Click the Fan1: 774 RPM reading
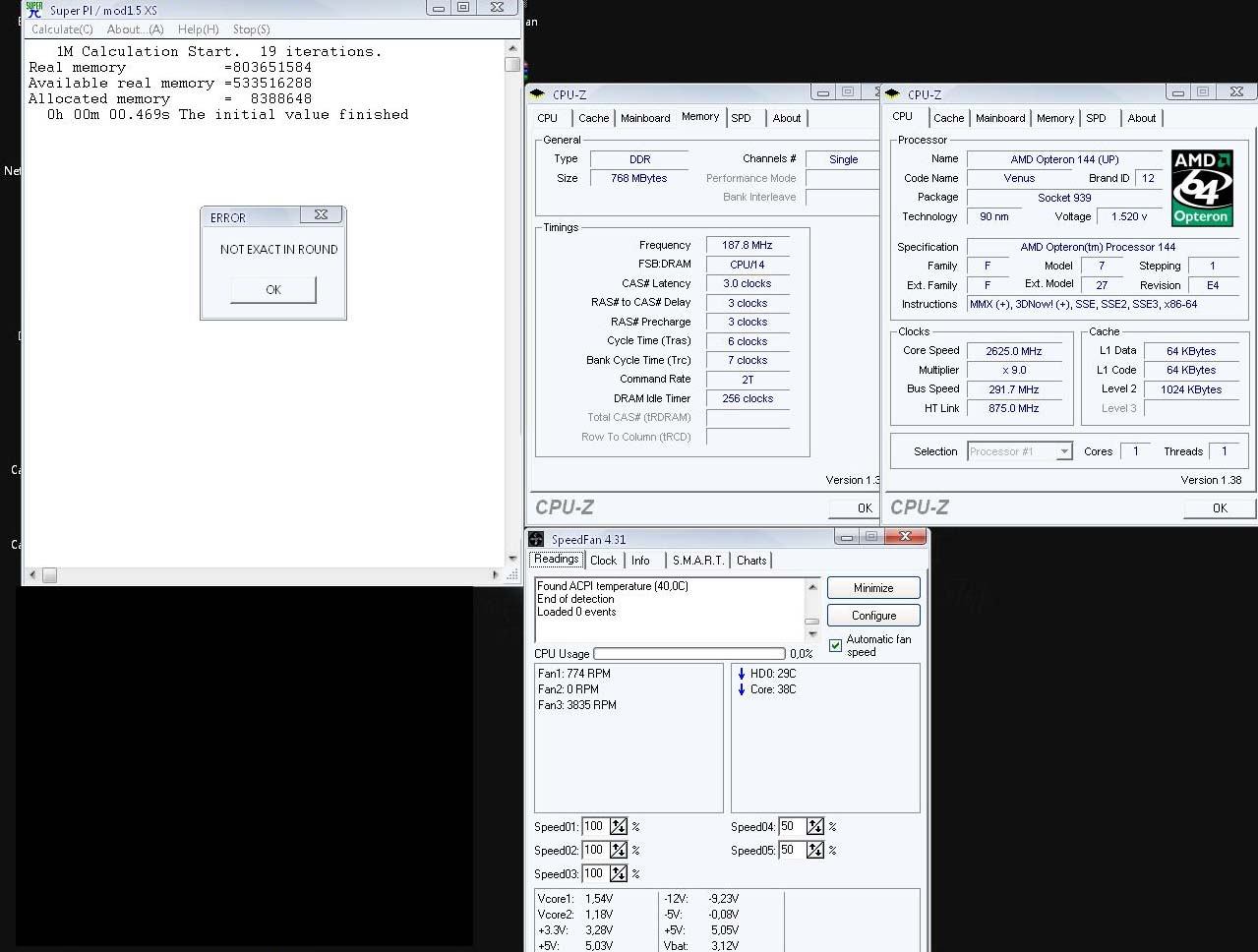Screen dimensions: 1258x952 574,674
